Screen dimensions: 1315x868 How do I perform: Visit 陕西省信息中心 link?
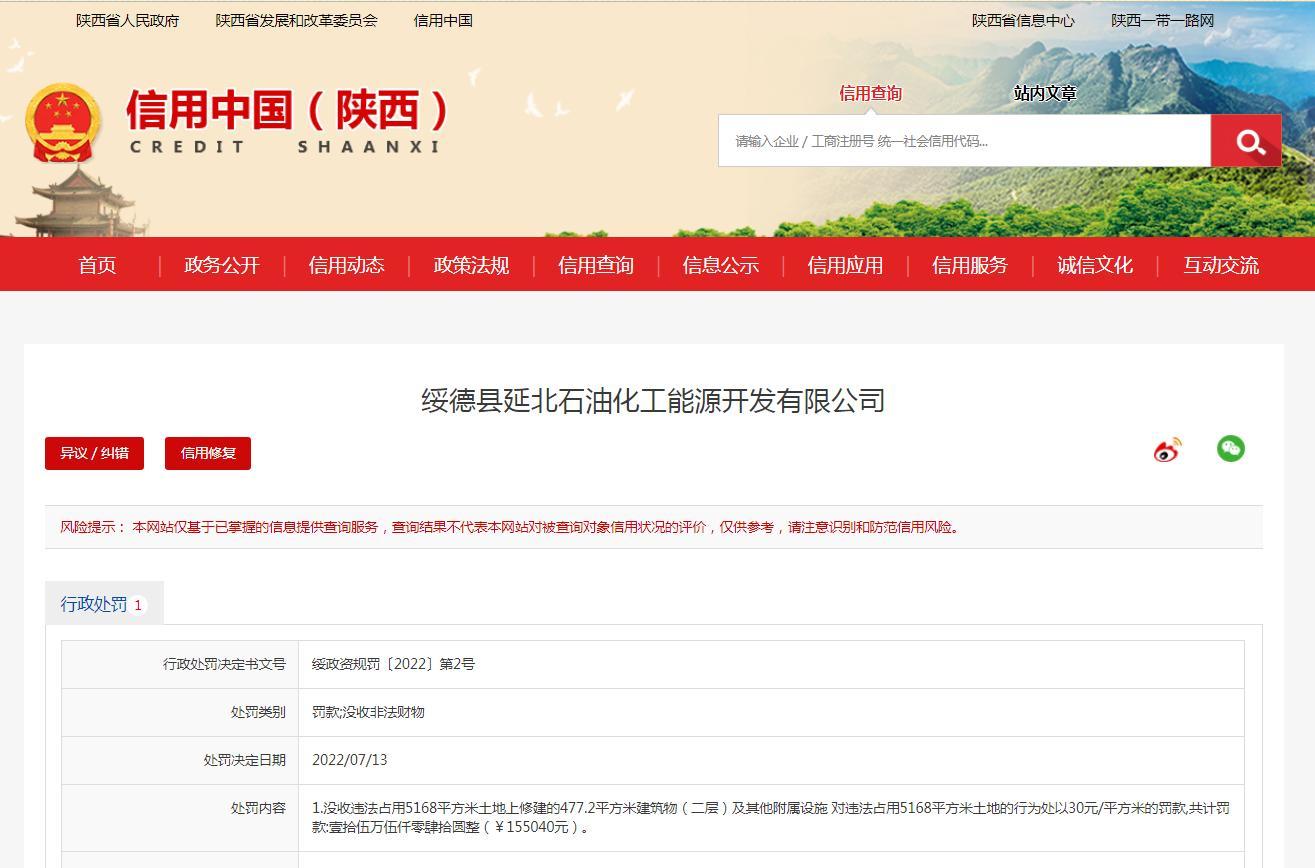coord(1023,20)
